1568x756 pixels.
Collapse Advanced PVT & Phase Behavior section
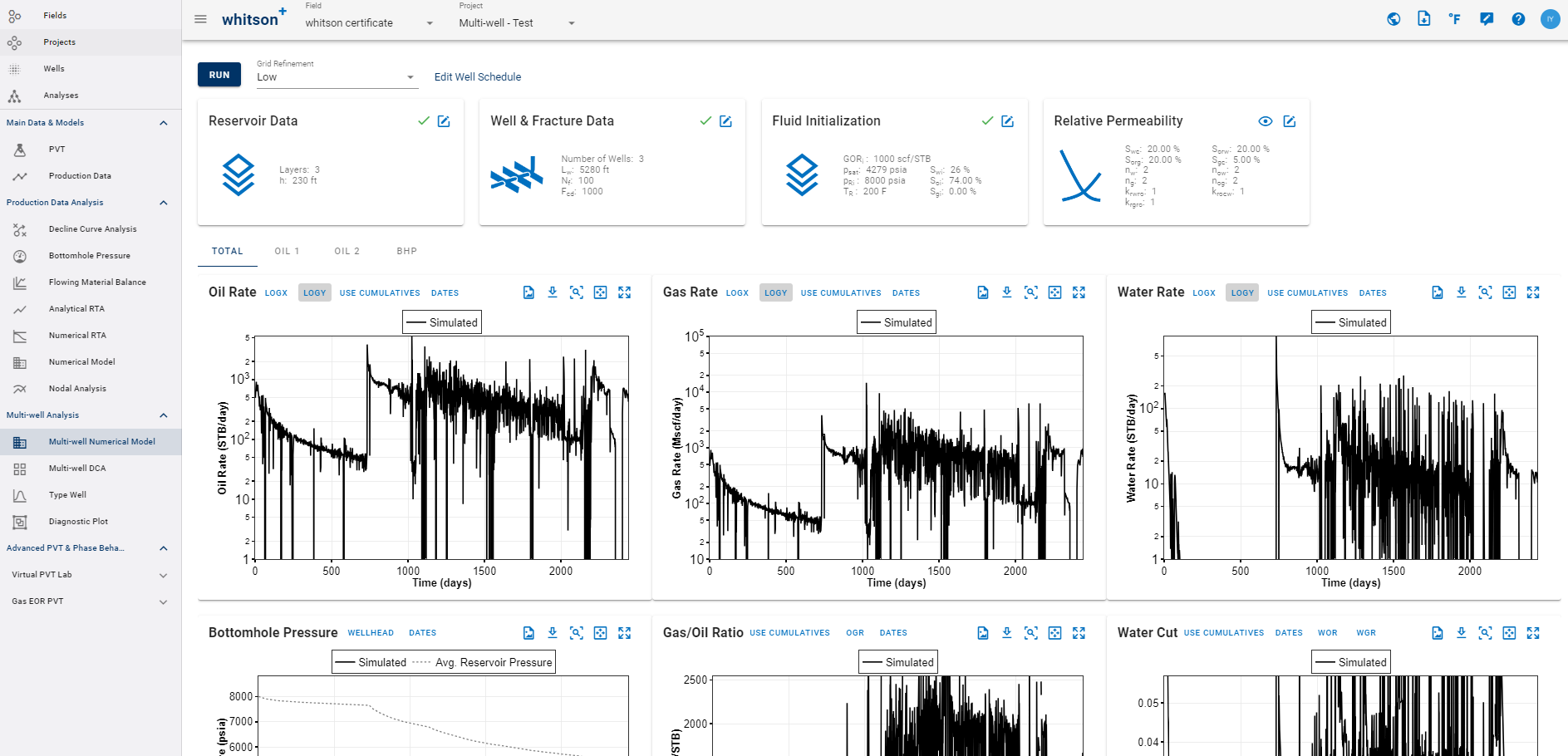click(164, 548)
